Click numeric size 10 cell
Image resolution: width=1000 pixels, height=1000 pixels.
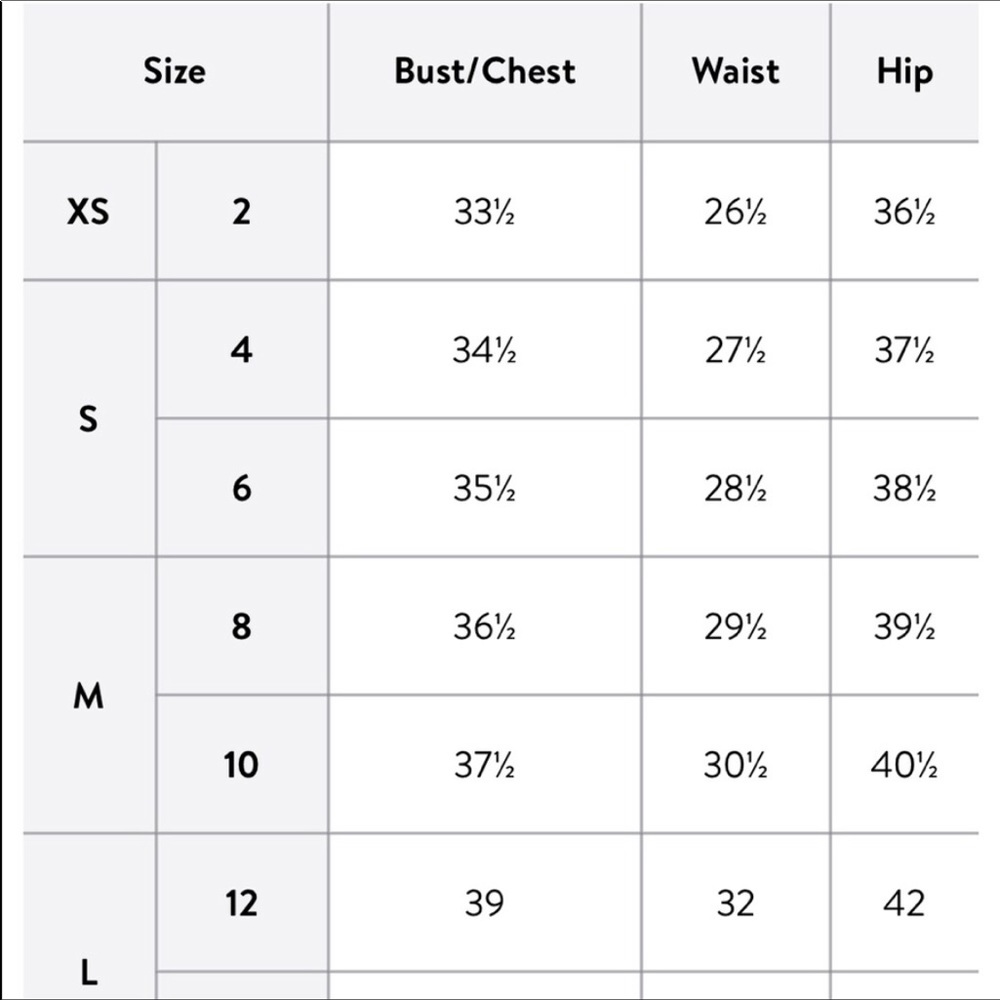tap(241, 765)
